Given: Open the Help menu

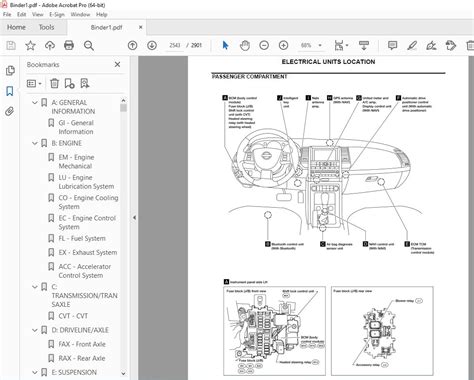Looking at the screenshot, I should (101, 14).
